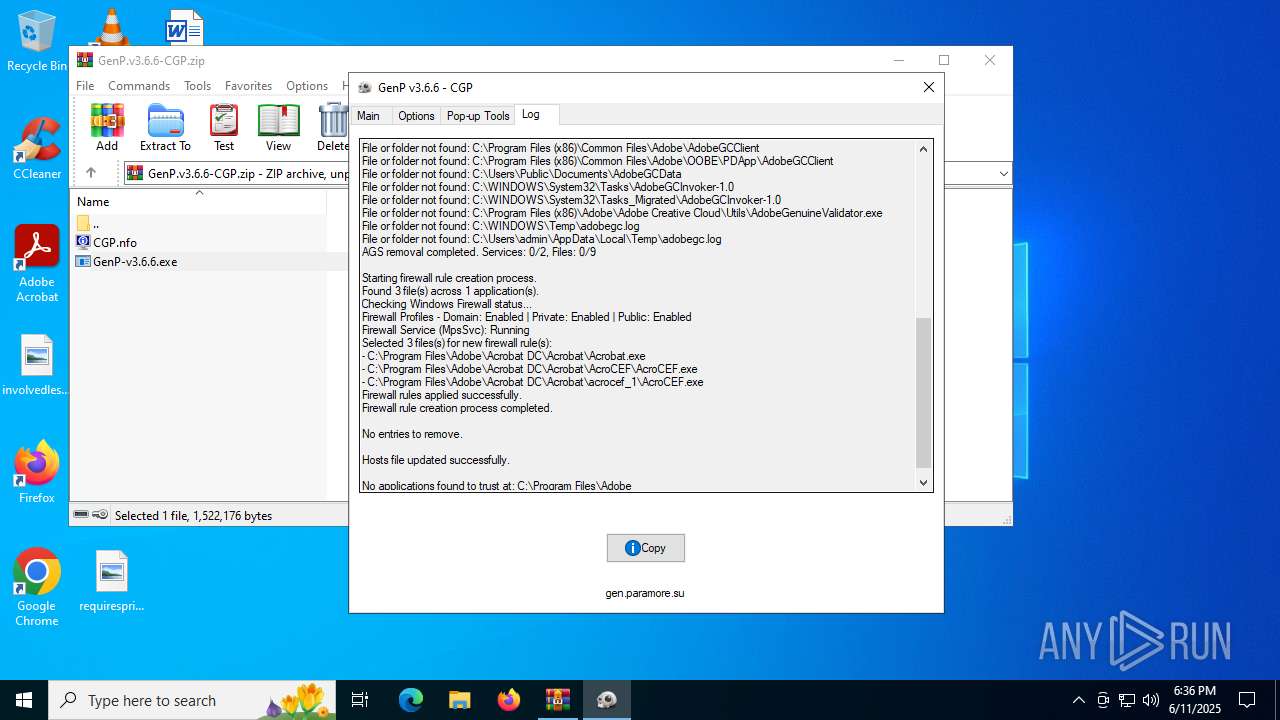The width and height of the screenshot is (1280, 720).
Task: Click the 'No entries to remove.' log line
Action: [411, 434]
